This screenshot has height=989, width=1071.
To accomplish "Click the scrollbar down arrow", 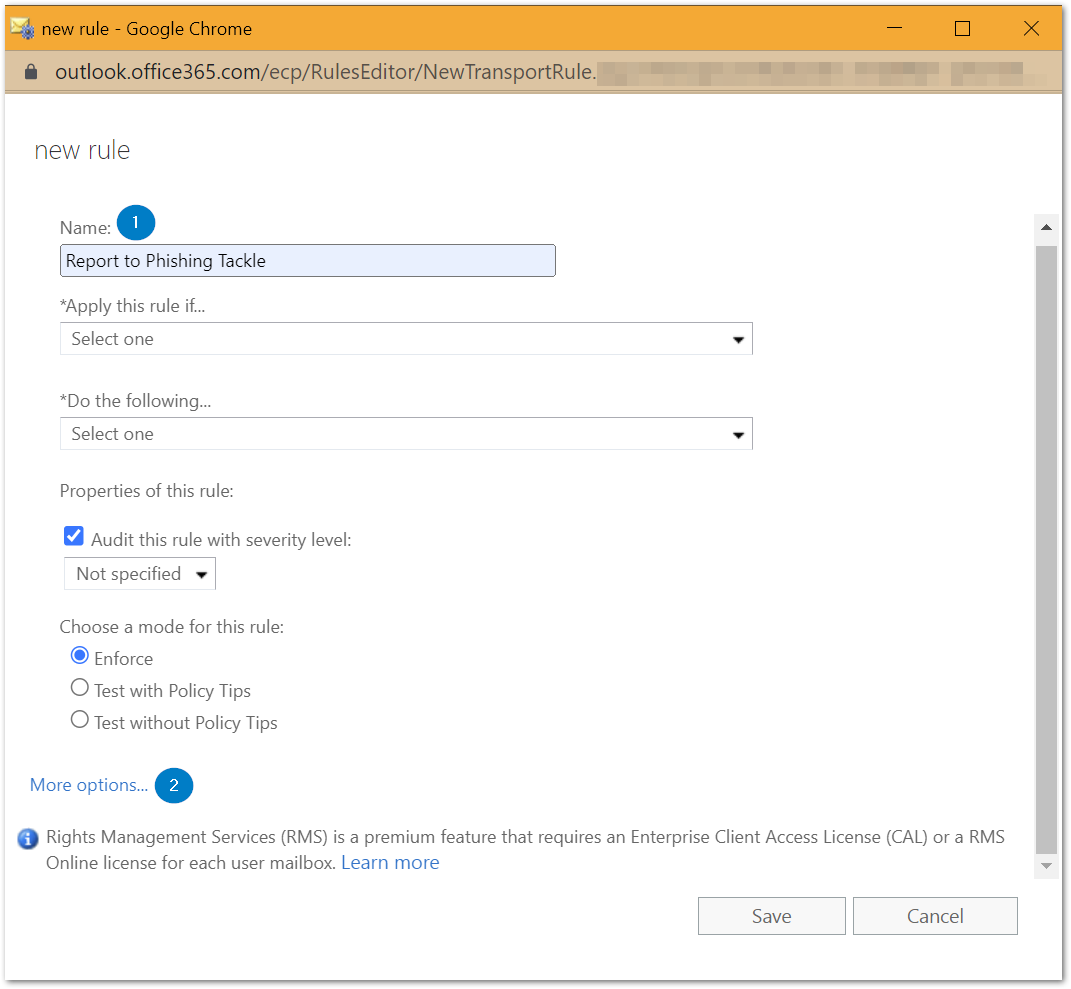I will [1046, 866].
